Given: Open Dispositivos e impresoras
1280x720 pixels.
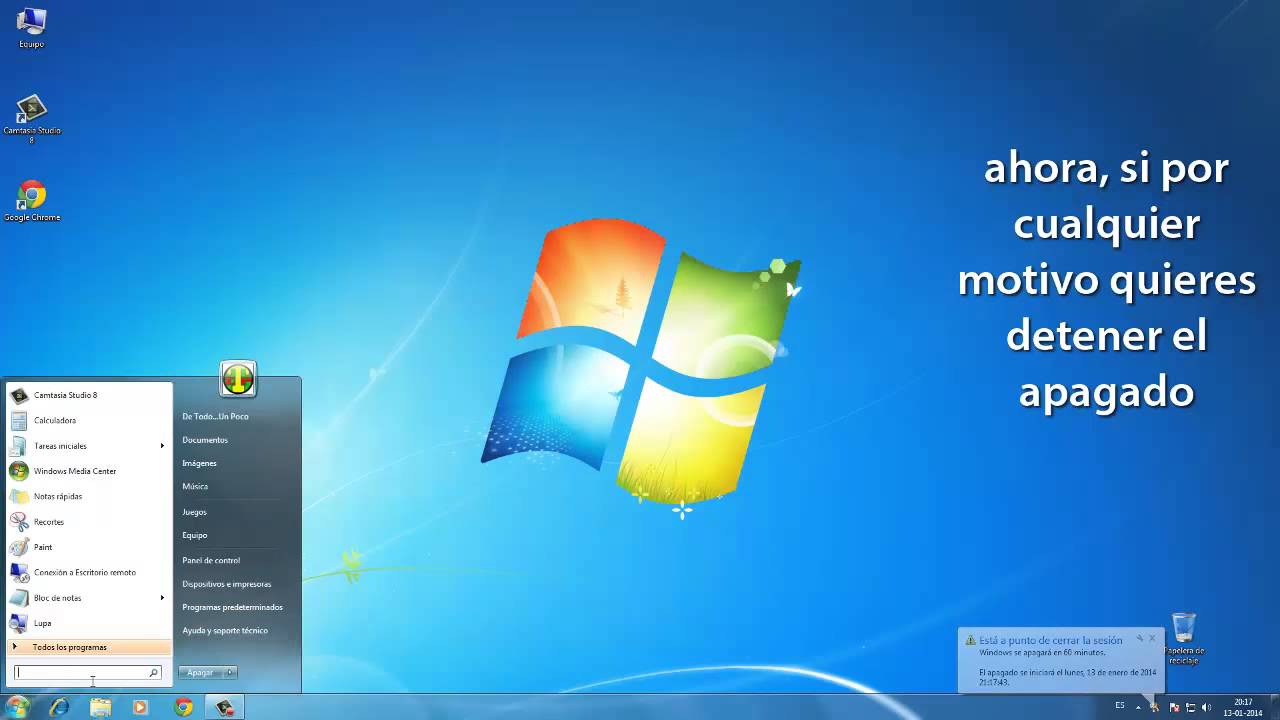Looking at the screenshot, I should pyautogui.click(x=226, y=584).
